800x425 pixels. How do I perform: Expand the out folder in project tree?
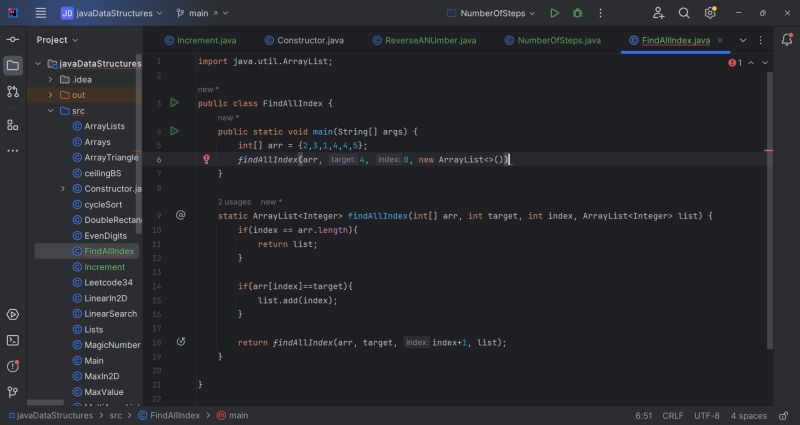[51, 95]
